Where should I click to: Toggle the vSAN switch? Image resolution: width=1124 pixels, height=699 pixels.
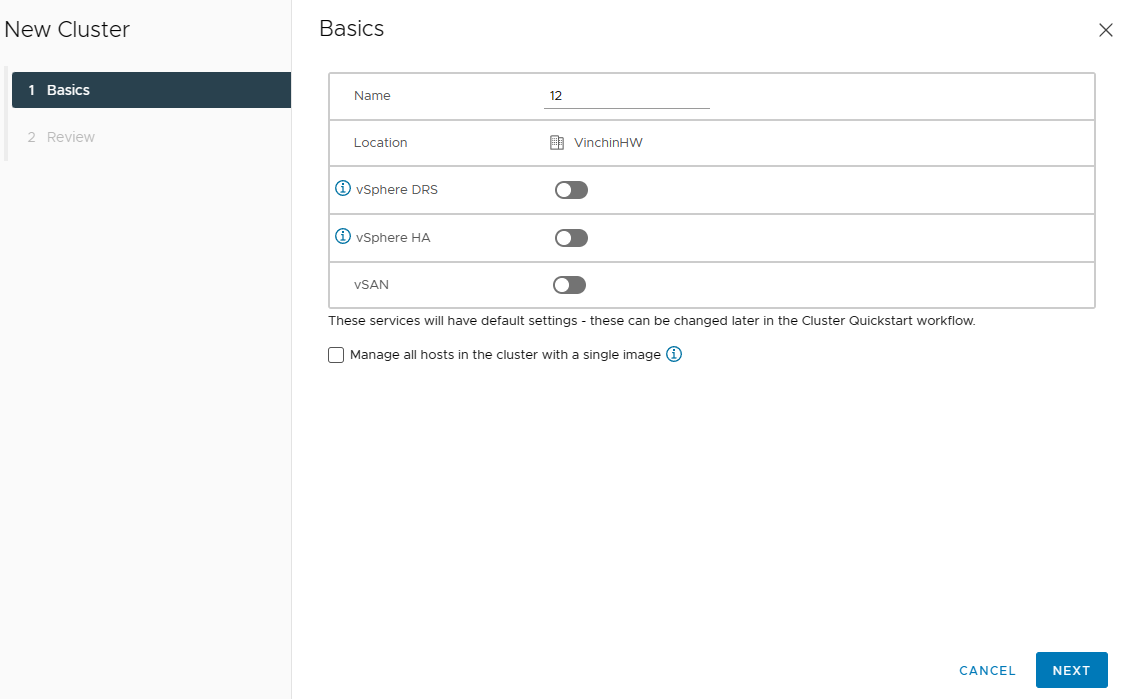[569, 285]
